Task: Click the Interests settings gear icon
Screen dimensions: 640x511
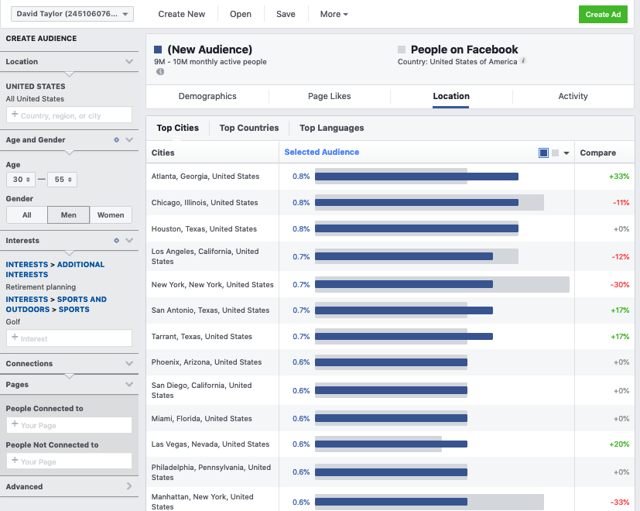Action: pos(116,240)
